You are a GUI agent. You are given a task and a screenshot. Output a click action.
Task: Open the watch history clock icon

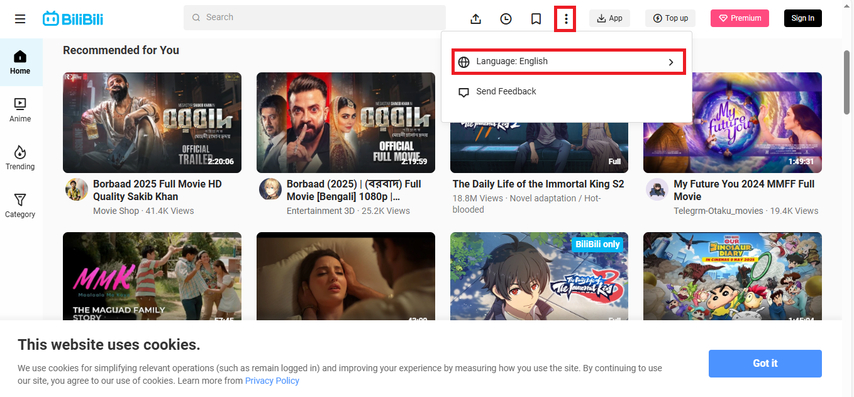[506, 19]
